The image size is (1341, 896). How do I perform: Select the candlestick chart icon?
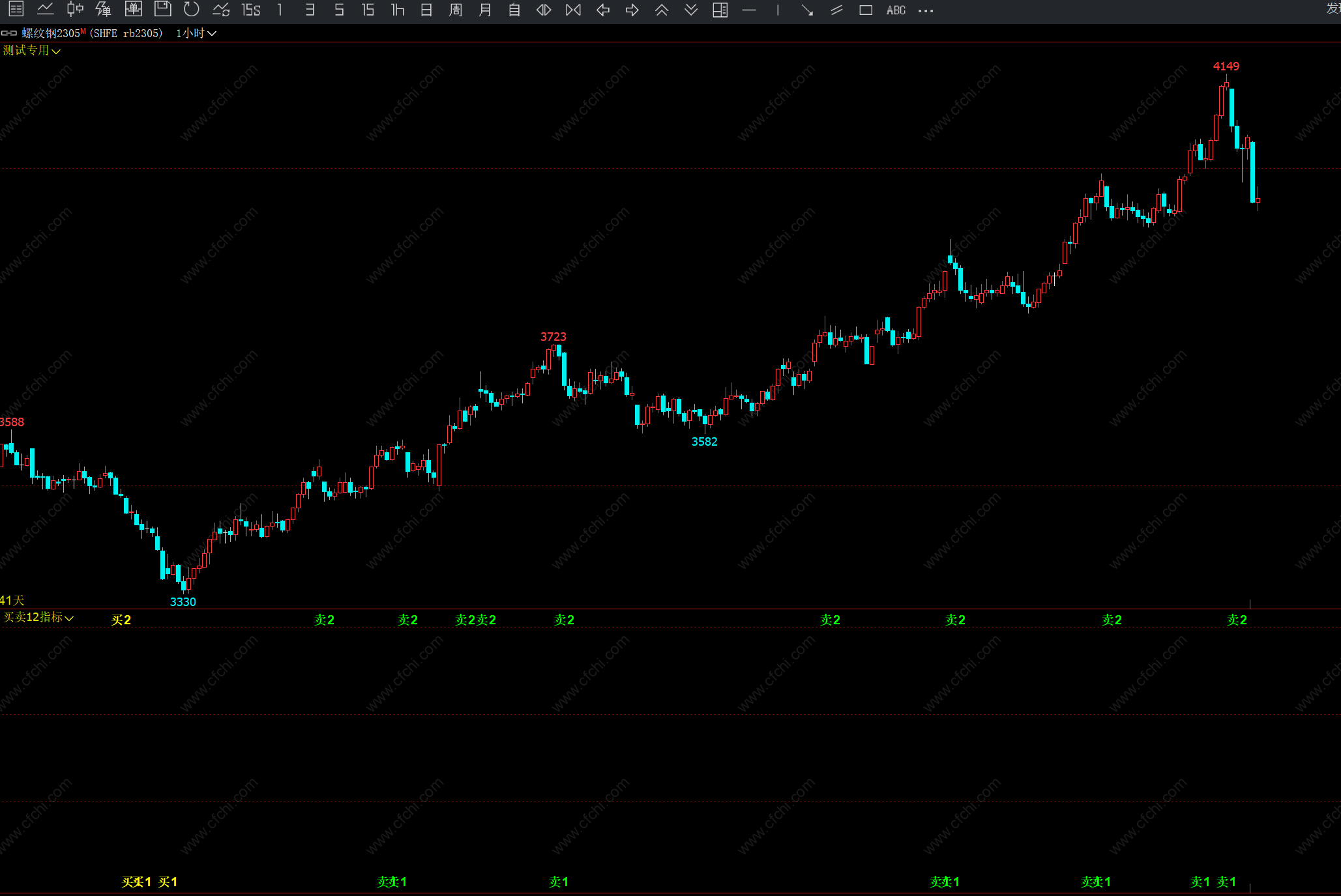tap(75, 10)
